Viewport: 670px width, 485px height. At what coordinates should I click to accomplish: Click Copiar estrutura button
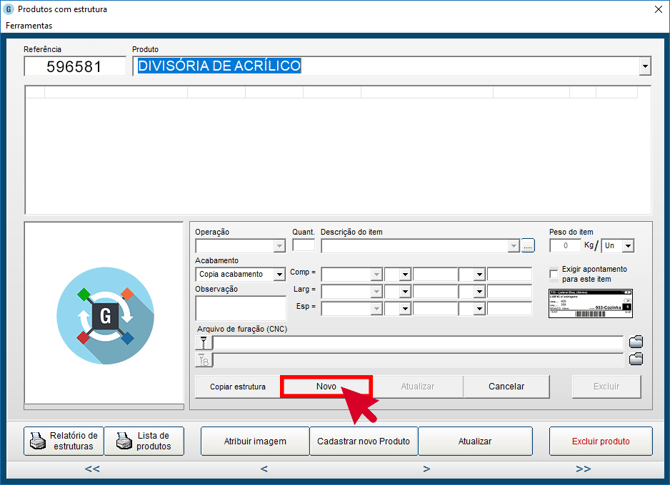tap(238, 387)
